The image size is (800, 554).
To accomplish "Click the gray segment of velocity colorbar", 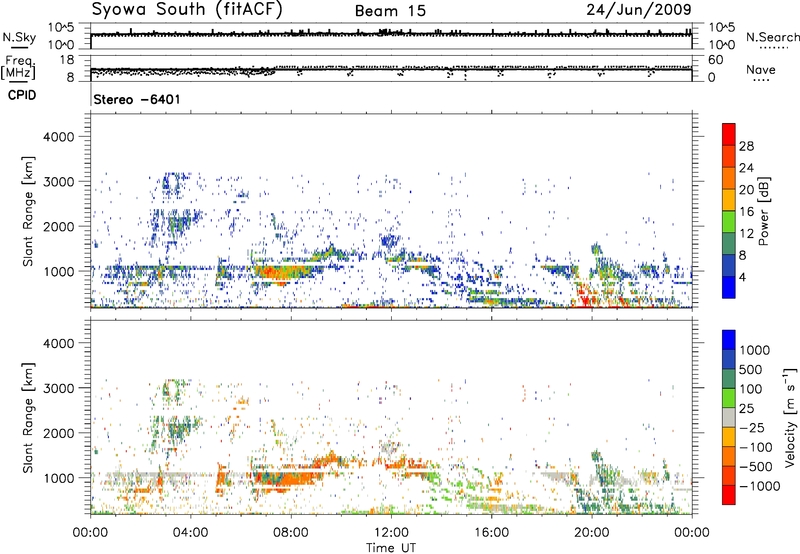I will click(729, 418).
